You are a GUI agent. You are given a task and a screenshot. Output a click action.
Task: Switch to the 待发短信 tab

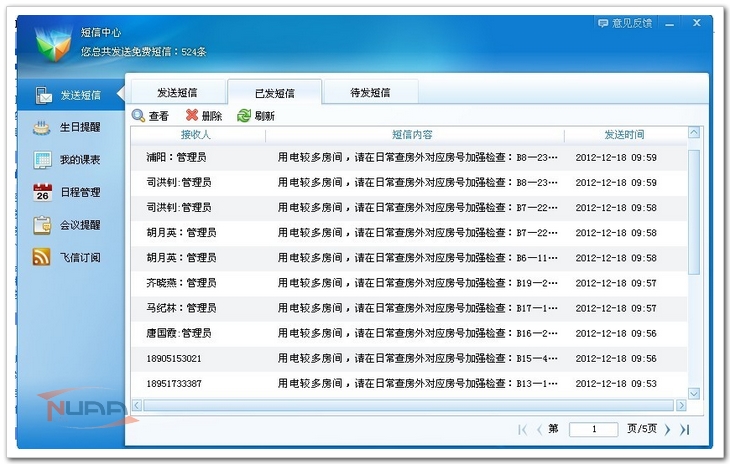click(369, 92)
